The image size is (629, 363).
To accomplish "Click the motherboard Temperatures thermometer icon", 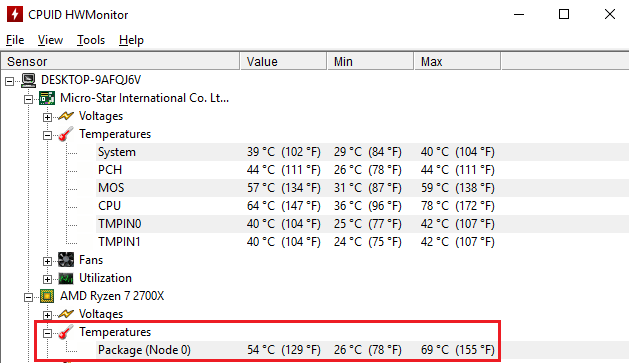I will [x=66, y=134].
